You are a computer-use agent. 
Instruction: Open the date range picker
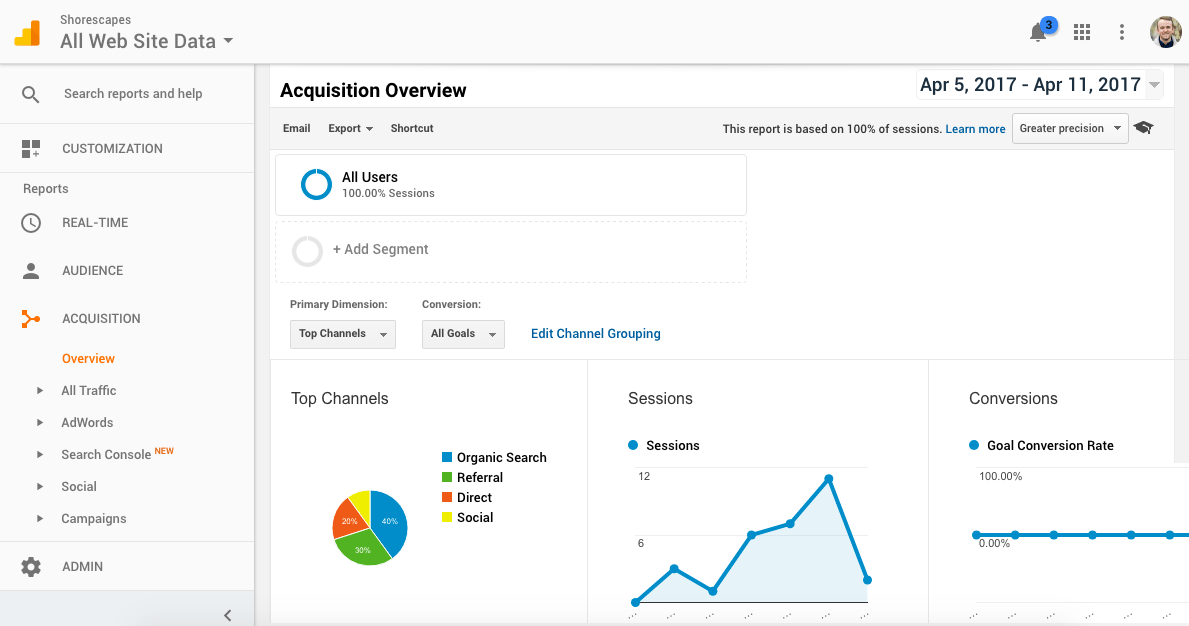pos(1040,85)
